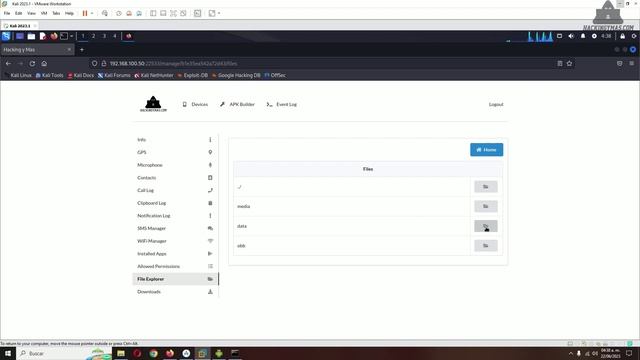Show hidden tray icons chevron

point(571,353)
